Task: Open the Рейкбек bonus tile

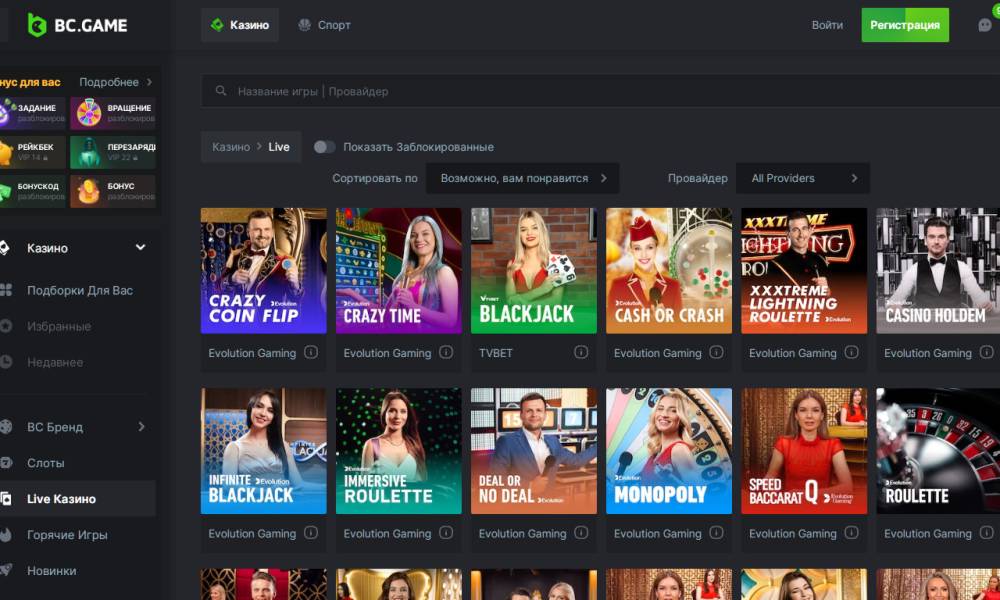Action: (x=32, y=152)
